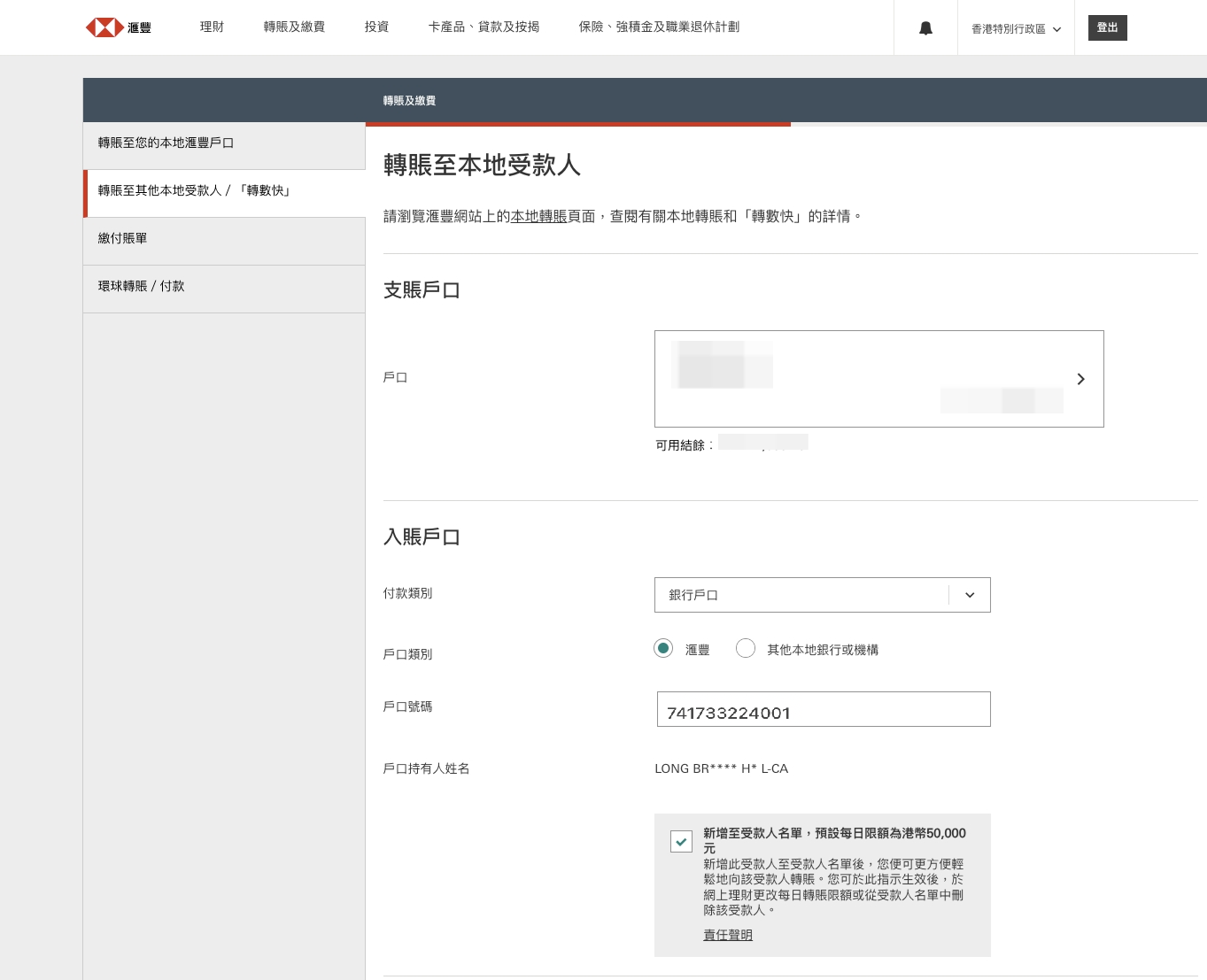1207x980 pixels.
Task: Open the 責任聲明 link
Action: coord(728,935)
